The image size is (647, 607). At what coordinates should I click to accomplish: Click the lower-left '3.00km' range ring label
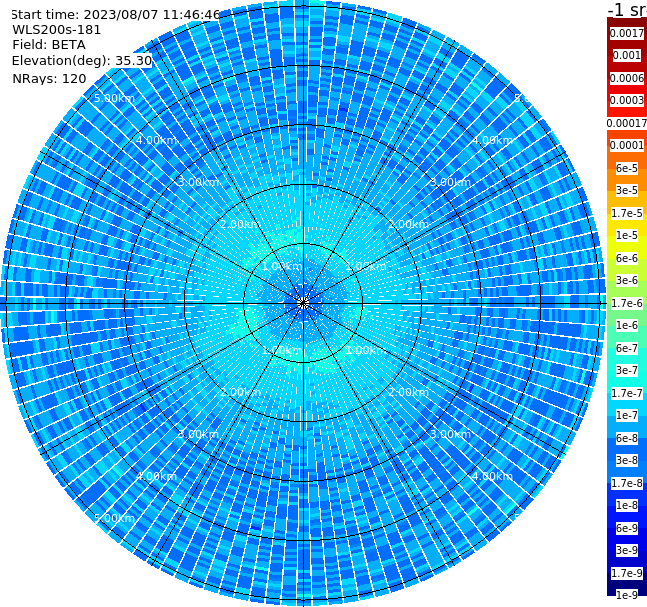(x=198, y=434)
